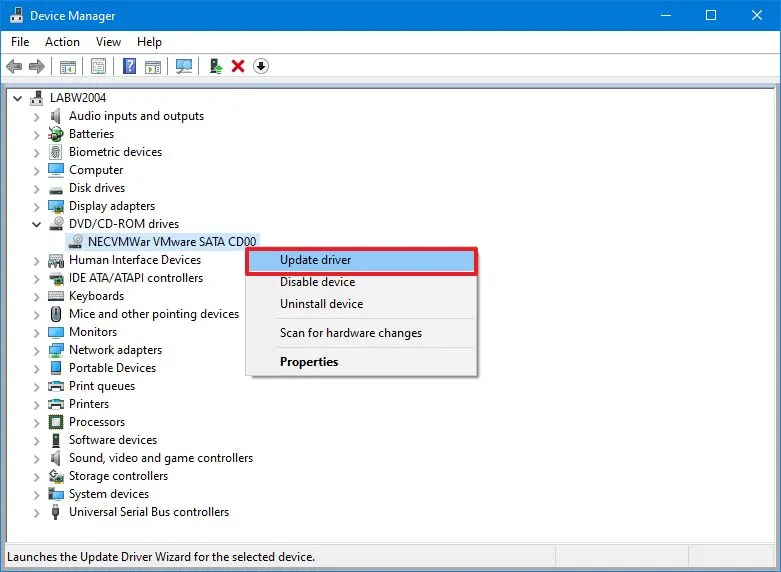Maximize the Device Manager window

(x=711, y=15)
